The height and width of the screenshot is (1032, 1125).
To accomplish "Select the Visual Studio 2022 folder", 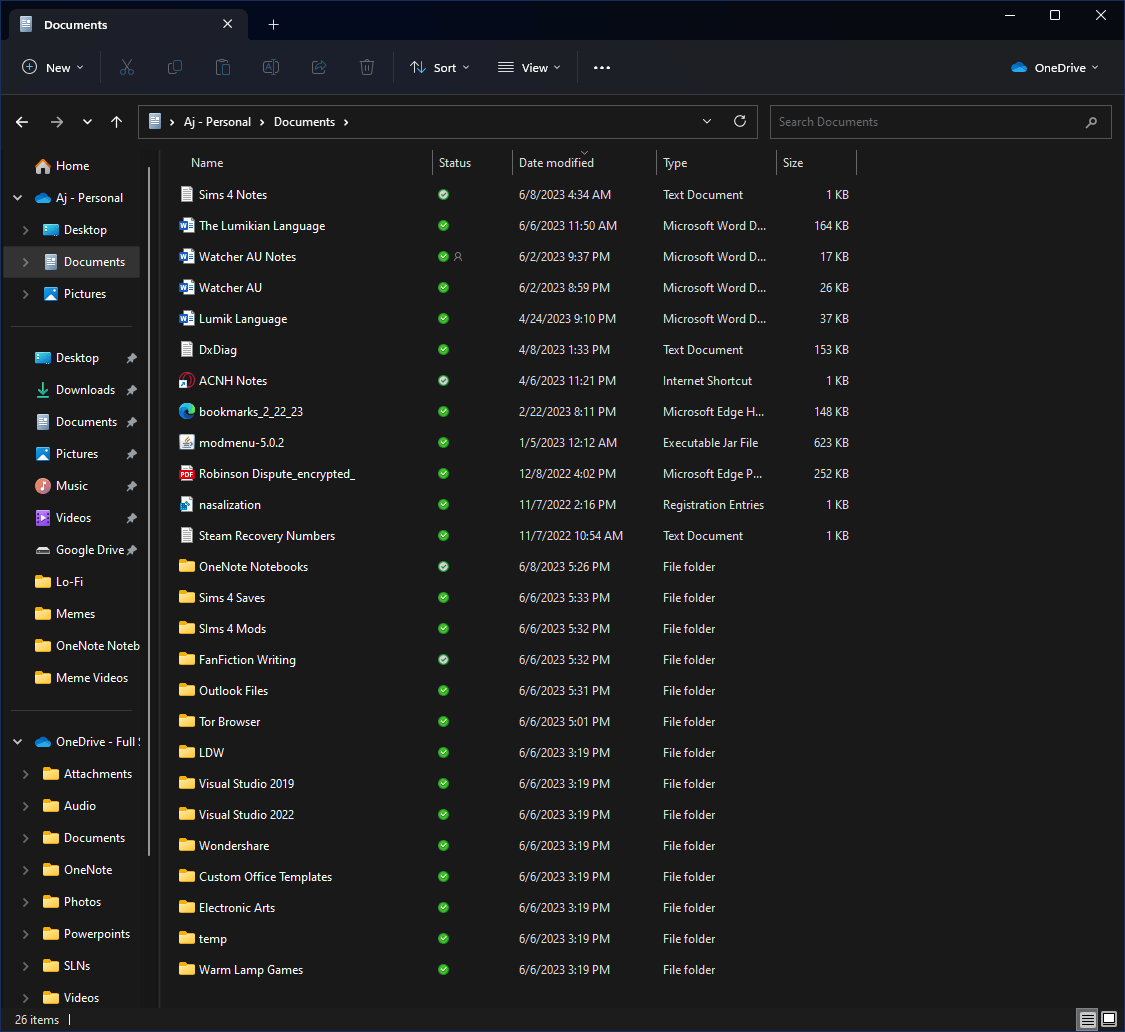I will coord(246,815).
